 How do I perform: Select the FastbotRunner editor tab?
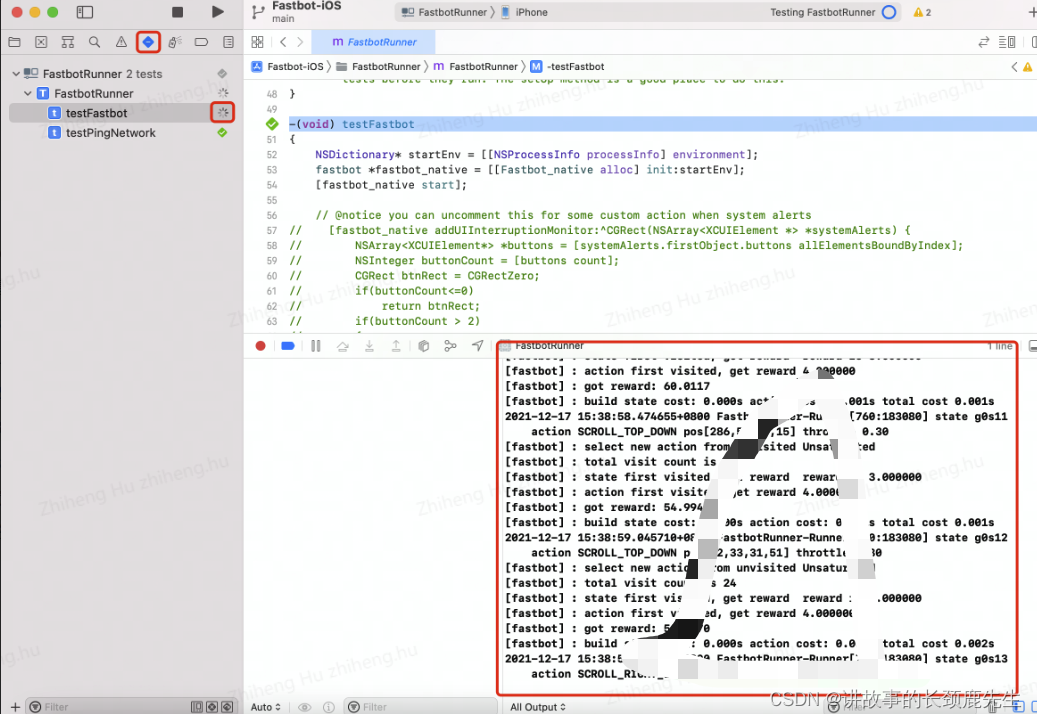pyautogui.click(x=374, y=42)
